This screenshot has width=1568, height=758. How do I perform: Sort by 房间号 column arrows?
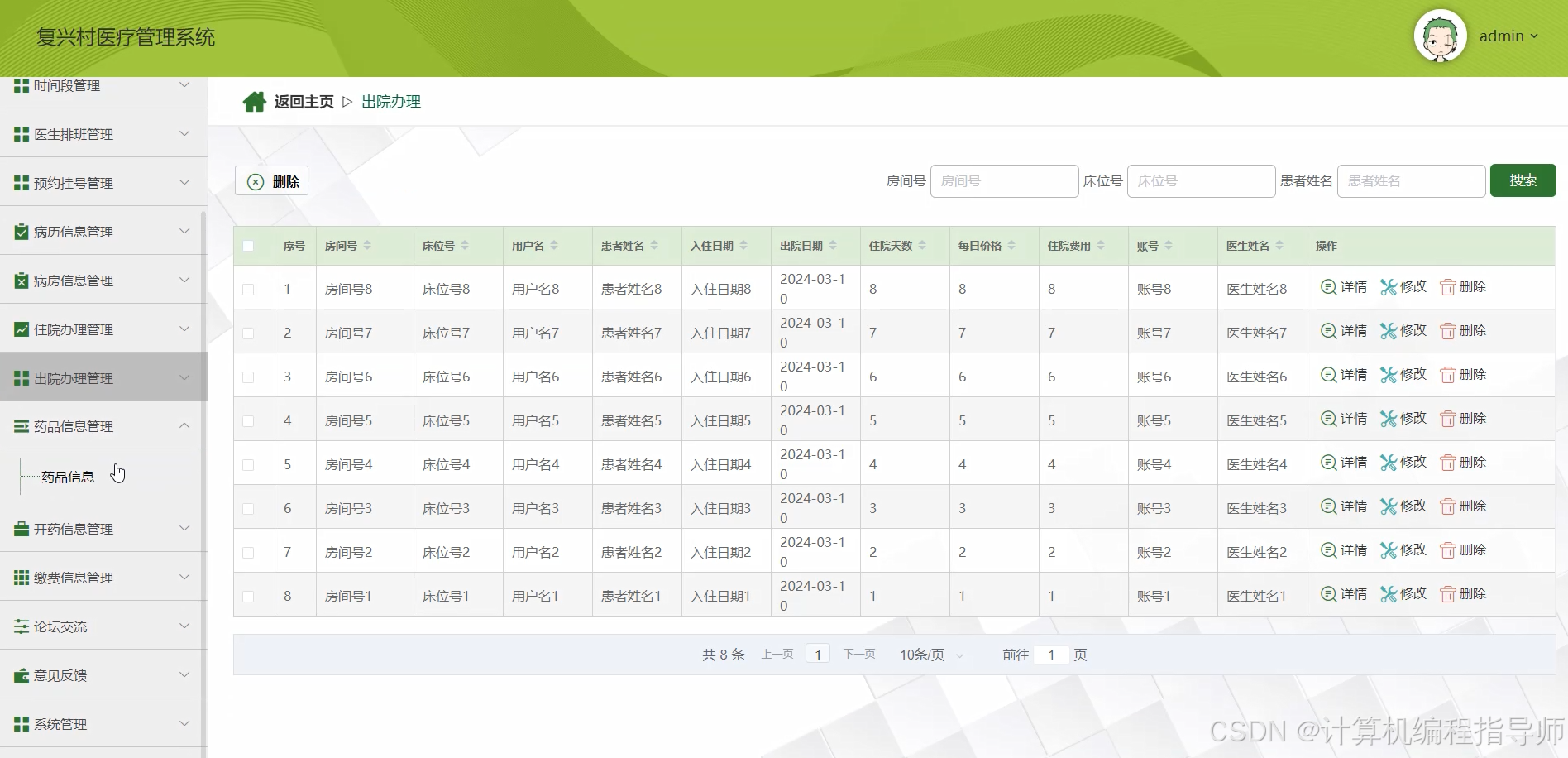367,246
